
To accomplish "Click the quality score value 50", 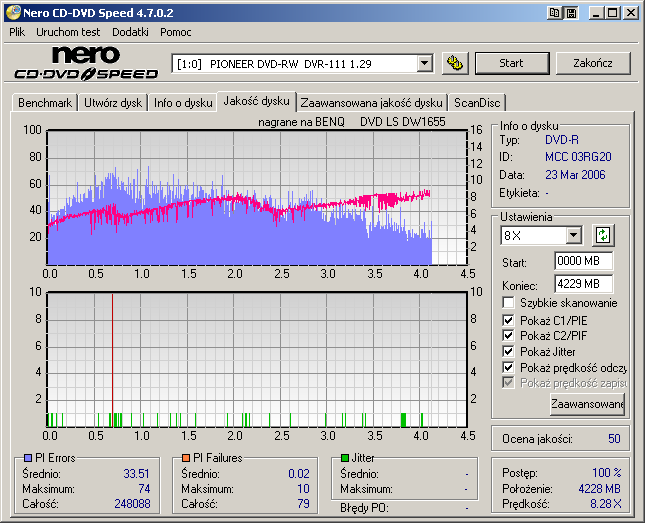I will click(614, 439).
